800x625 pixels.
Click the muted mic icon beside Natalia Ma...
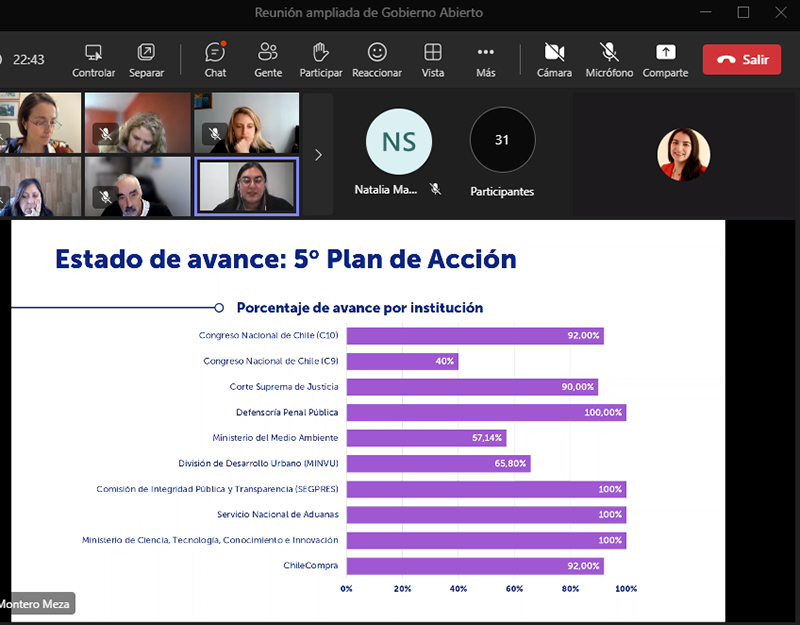coord(435,189)
